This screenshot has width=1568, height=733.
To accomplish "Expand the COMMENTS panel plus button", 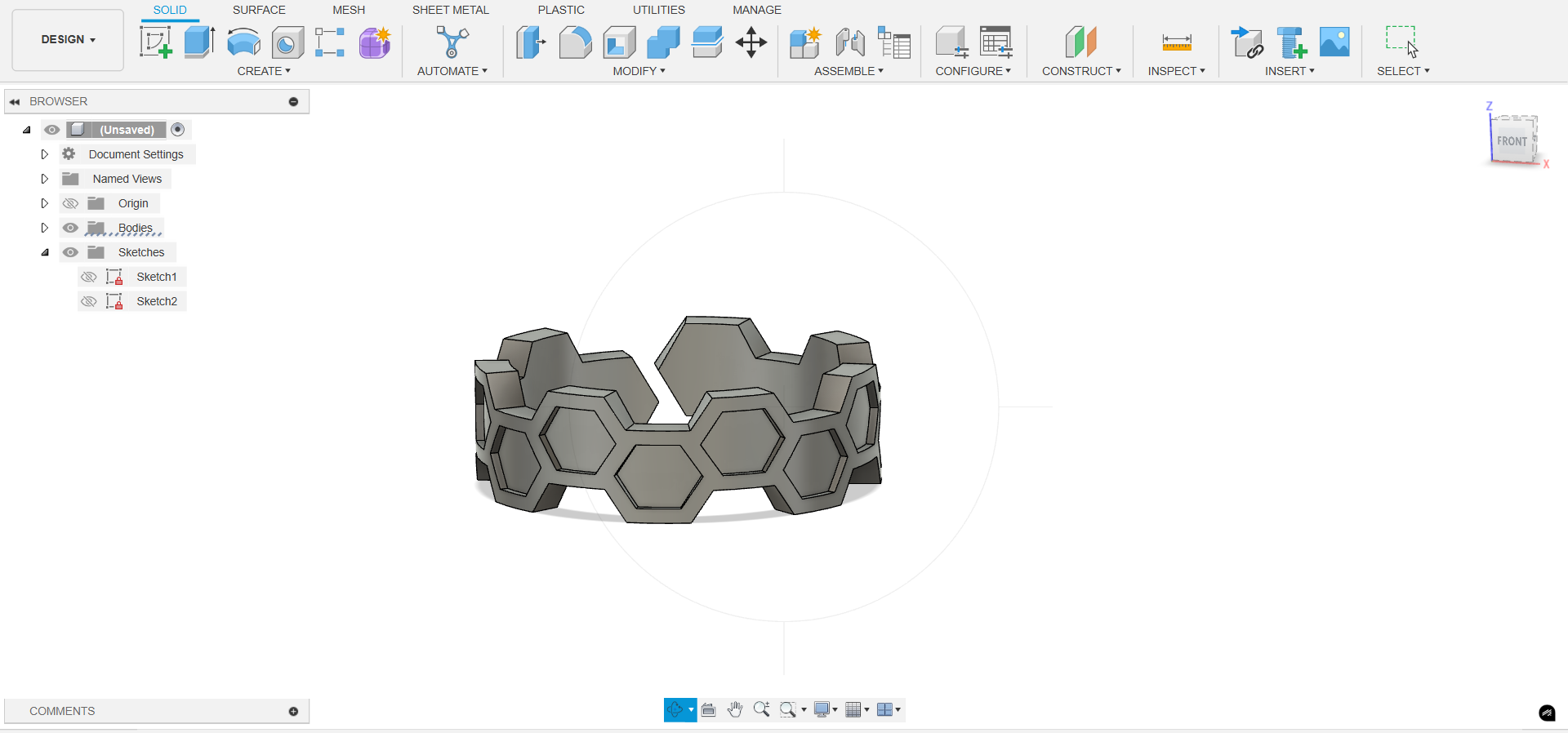I will (x=293, y=712).
